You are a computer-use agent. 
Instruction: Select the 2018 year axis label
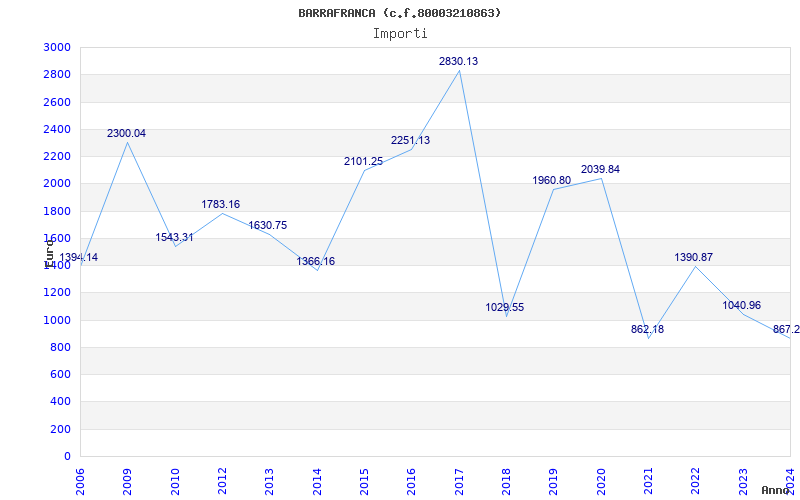point(506,482)
